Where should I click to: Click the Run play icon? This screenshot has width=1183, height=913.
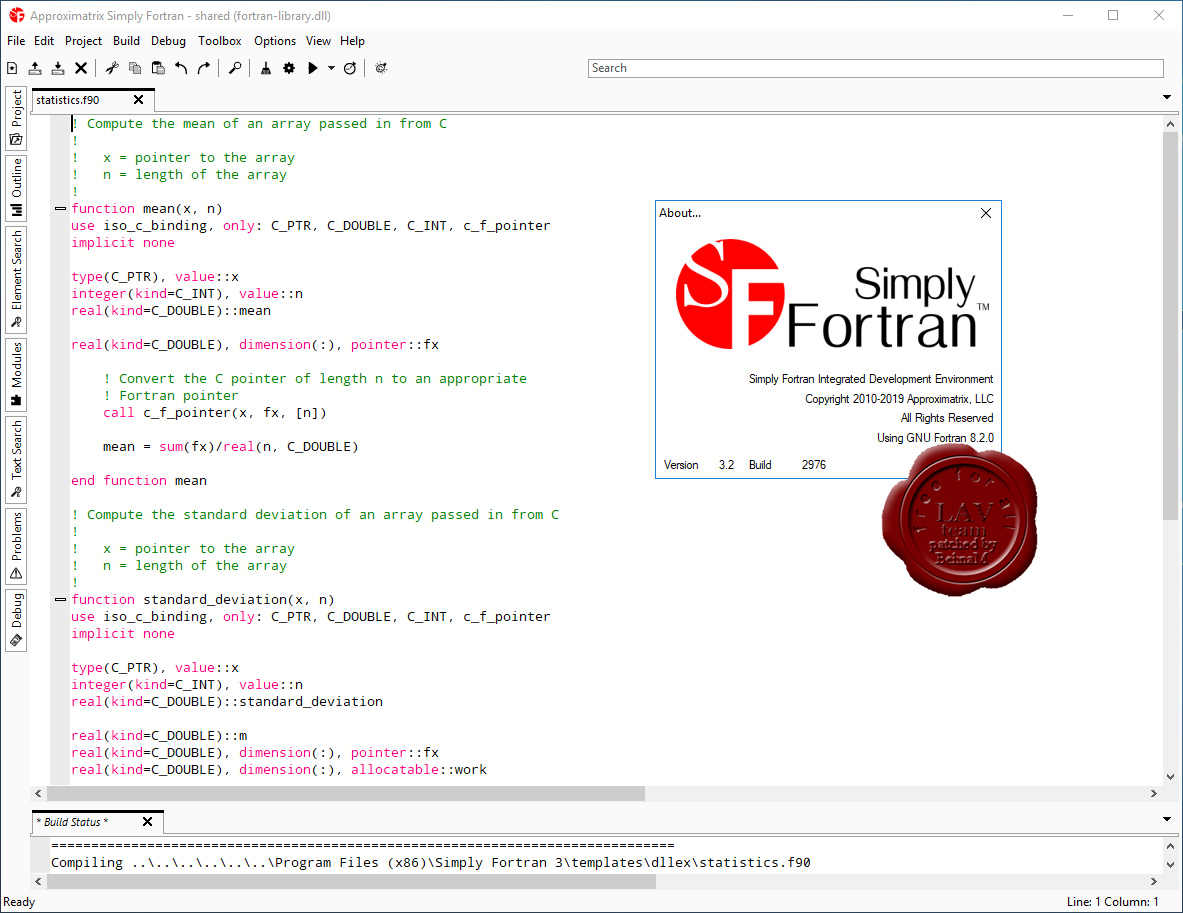(312, 69)
